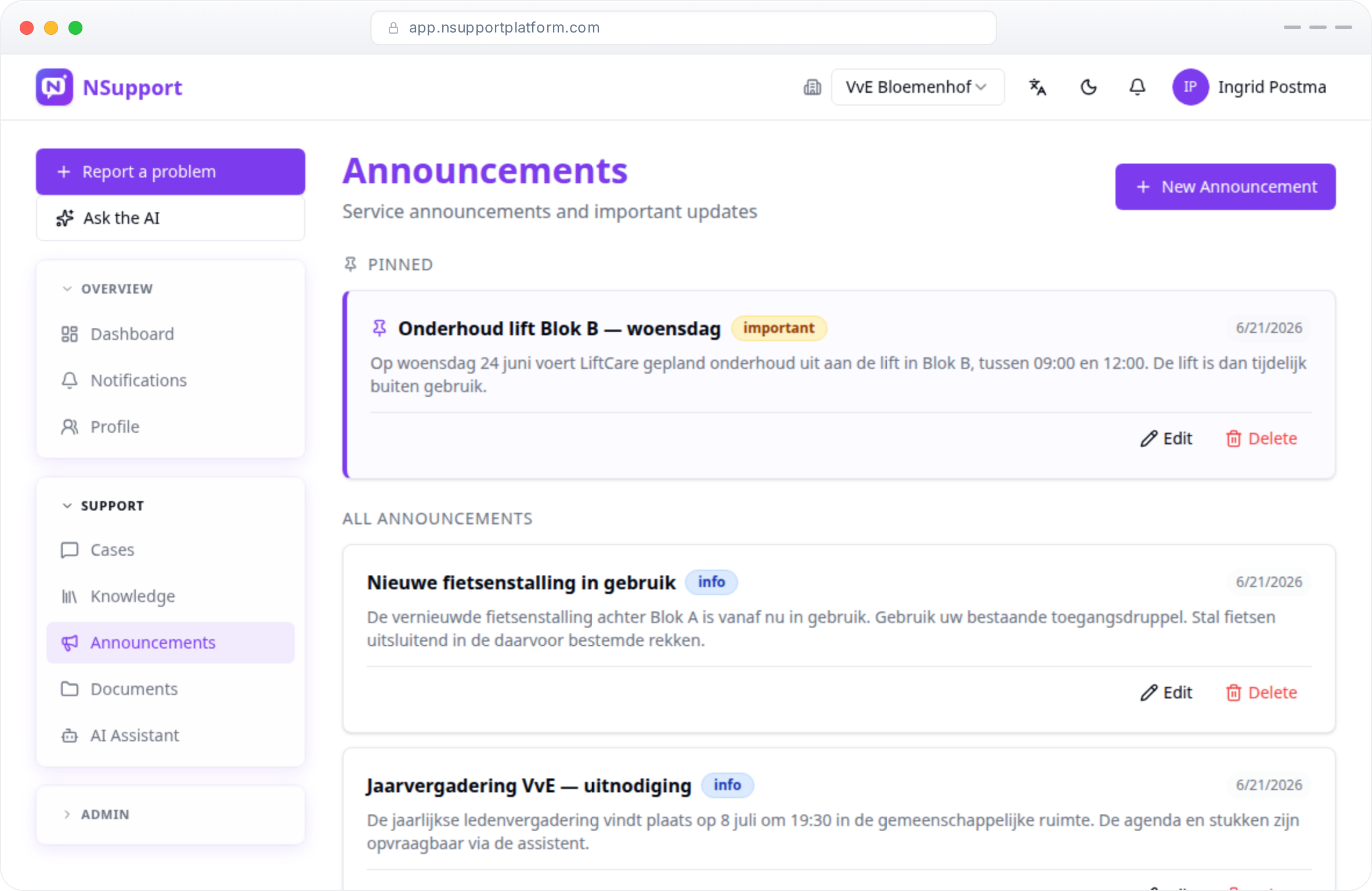Open the Jaarvergadering VvE uitnodiging title
This screenshot has width=1372, height=891.
[x=529, y=785]
